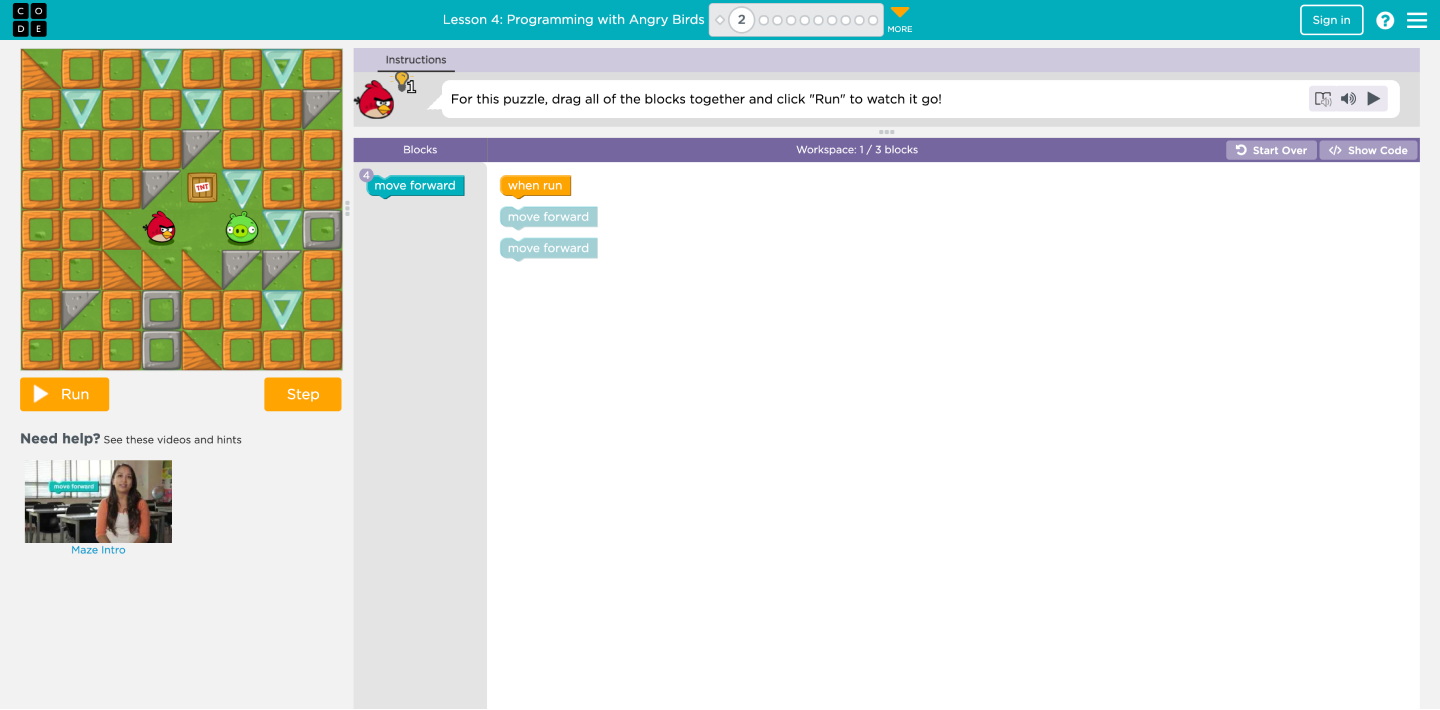Open the help question mark icon
This screenshot has width=1440, height=710.
(x=1385, y=20)
